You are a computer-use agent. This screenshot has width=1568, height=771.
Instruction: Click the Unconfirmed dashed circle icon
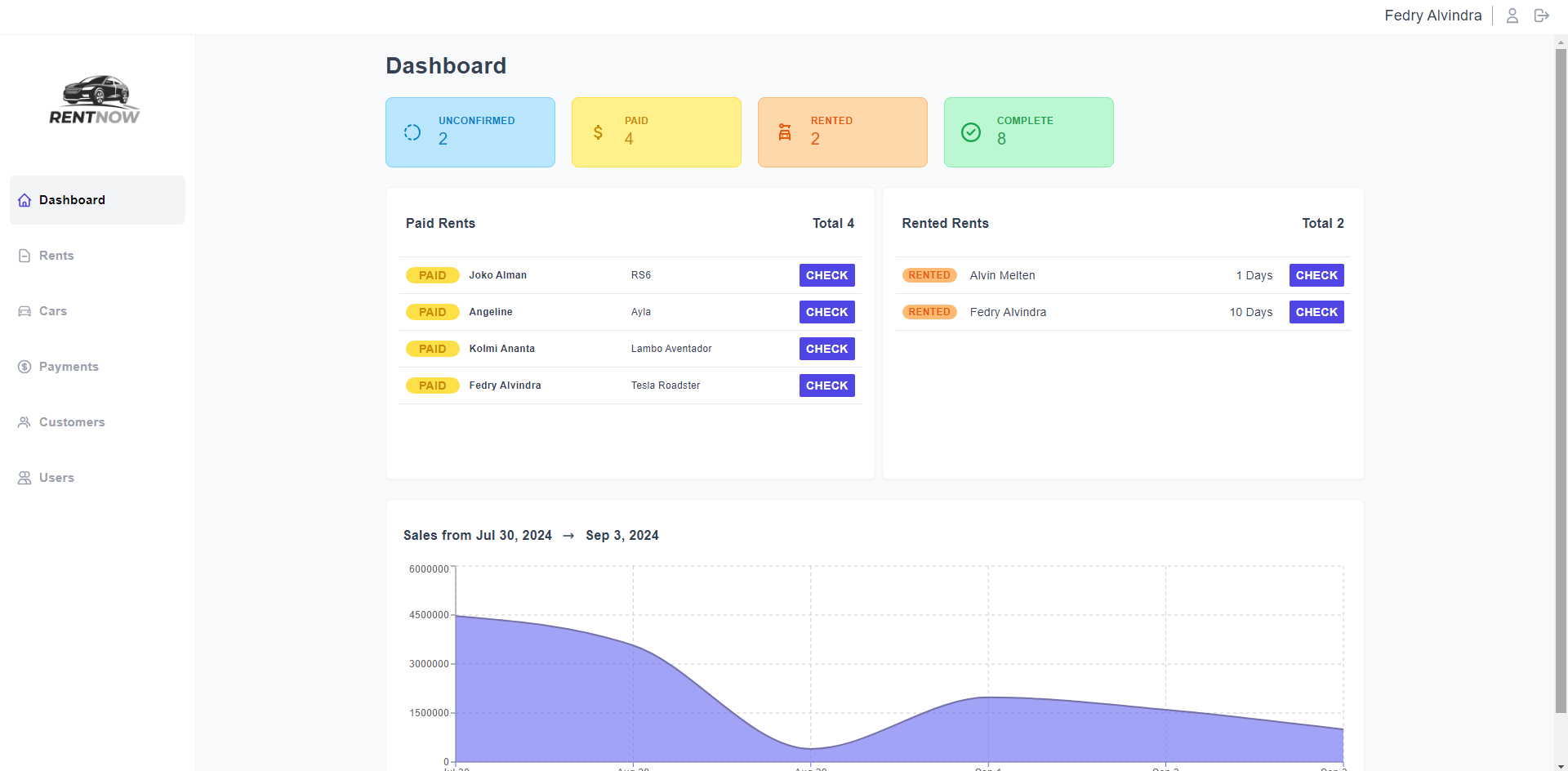[412, 132]
